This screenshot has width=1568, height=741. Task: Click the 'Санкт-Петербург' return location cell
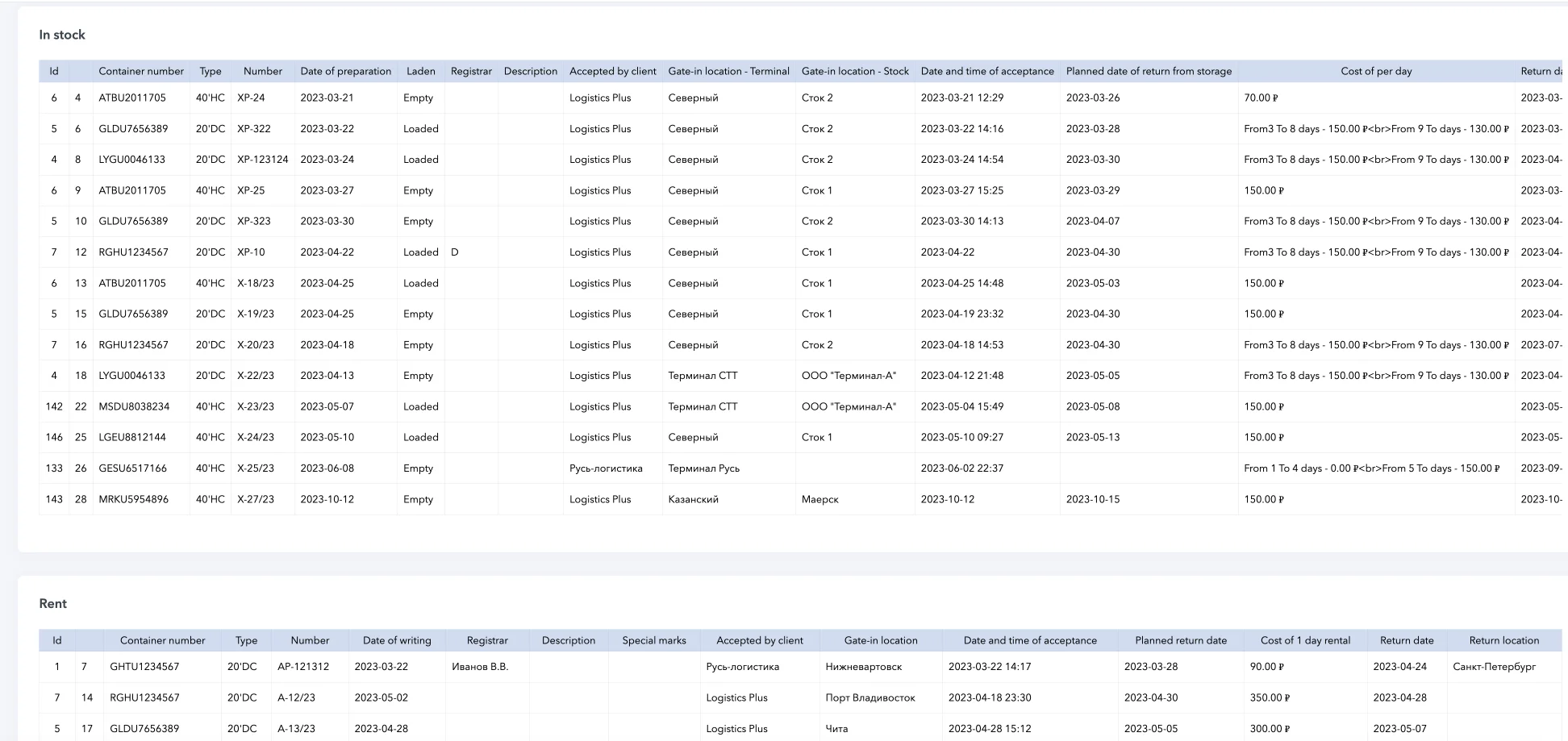(1494, 667)
